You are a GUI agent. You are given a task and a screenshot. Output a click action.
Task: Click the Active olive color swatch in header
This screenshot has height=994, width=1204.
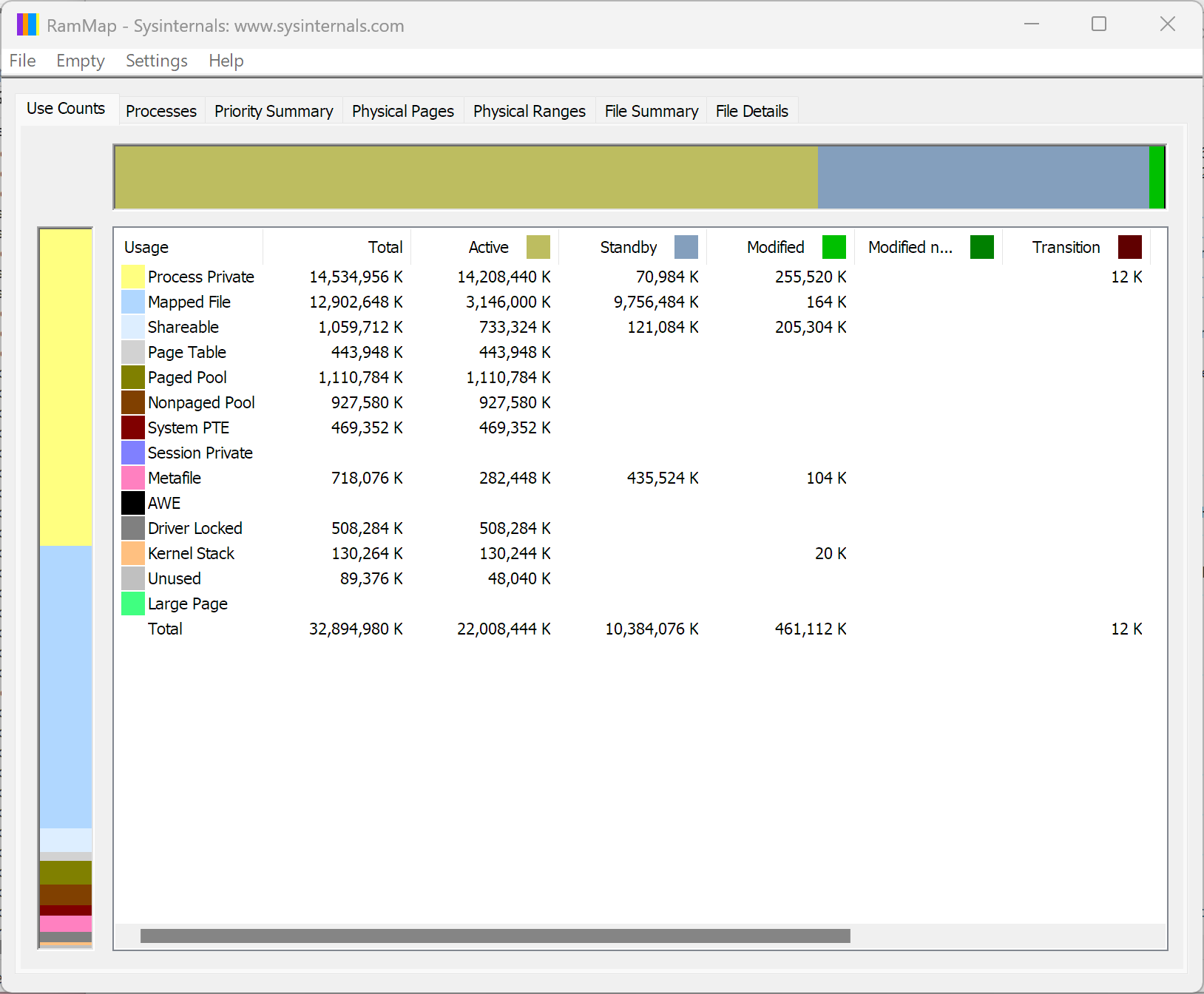coord(538,247)
